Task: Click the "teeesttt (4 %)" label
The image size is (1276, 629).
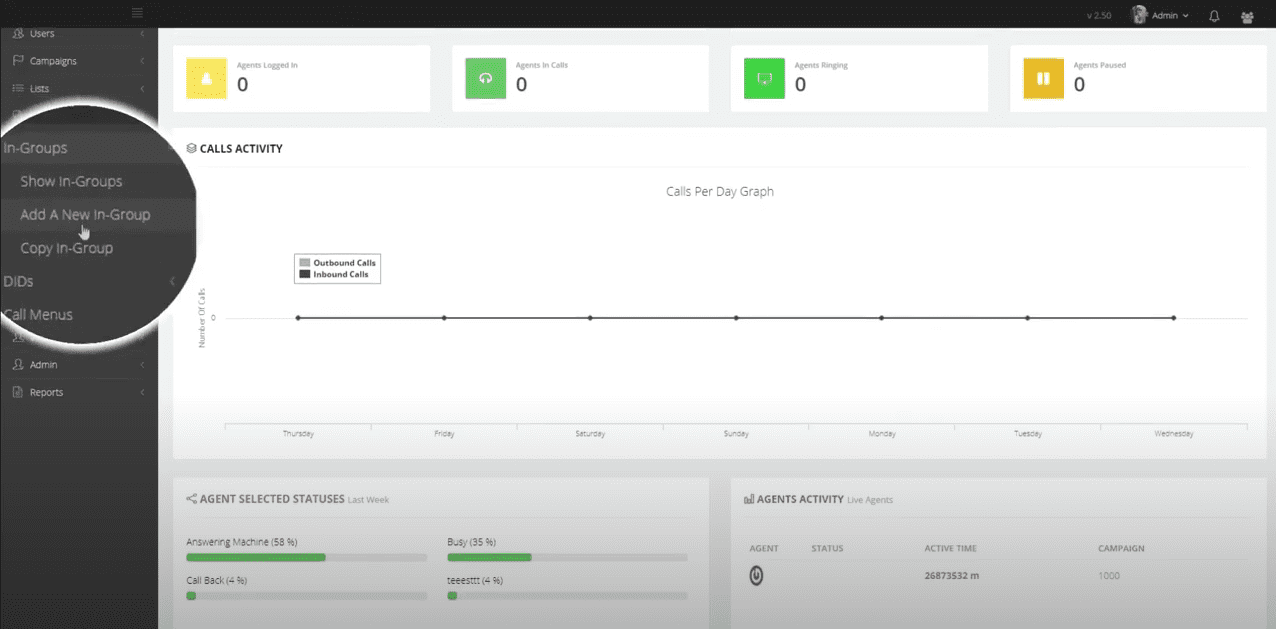Action: [475, 580]
